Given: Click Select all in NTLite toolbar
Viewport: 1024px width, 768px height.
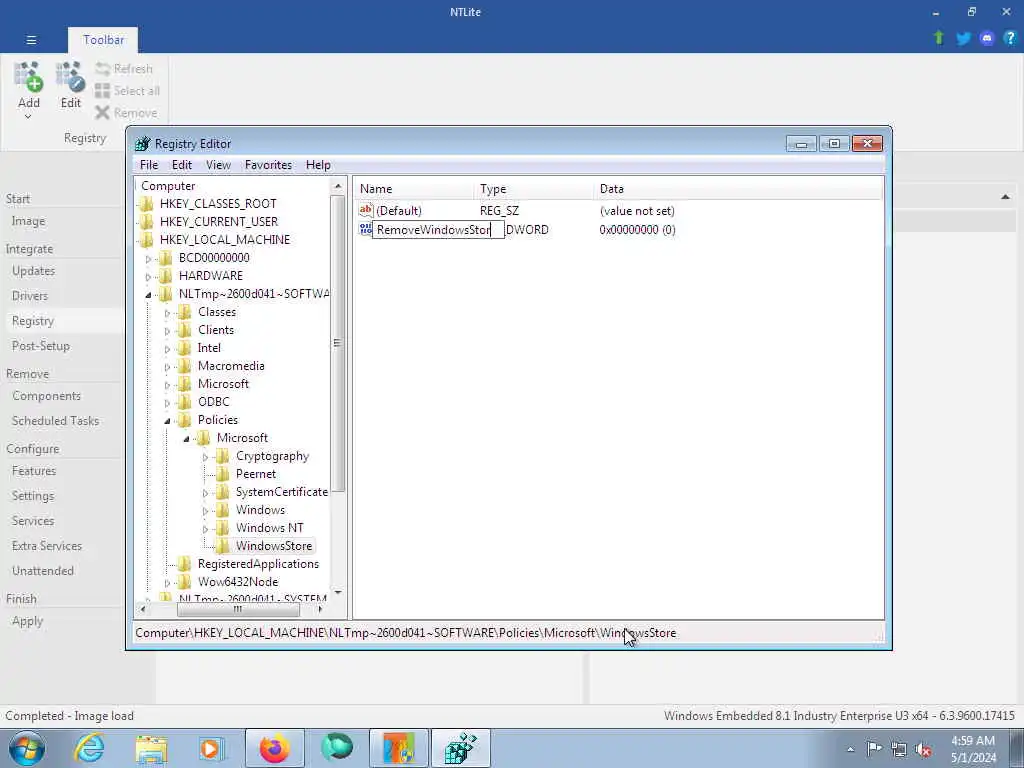Looking at the screenshot, I should tap(127, 91).
